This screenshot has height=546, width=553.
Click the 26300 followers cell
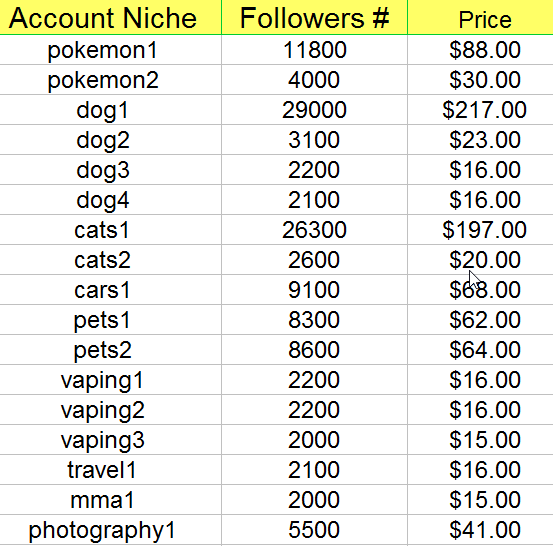click(314, 230)
